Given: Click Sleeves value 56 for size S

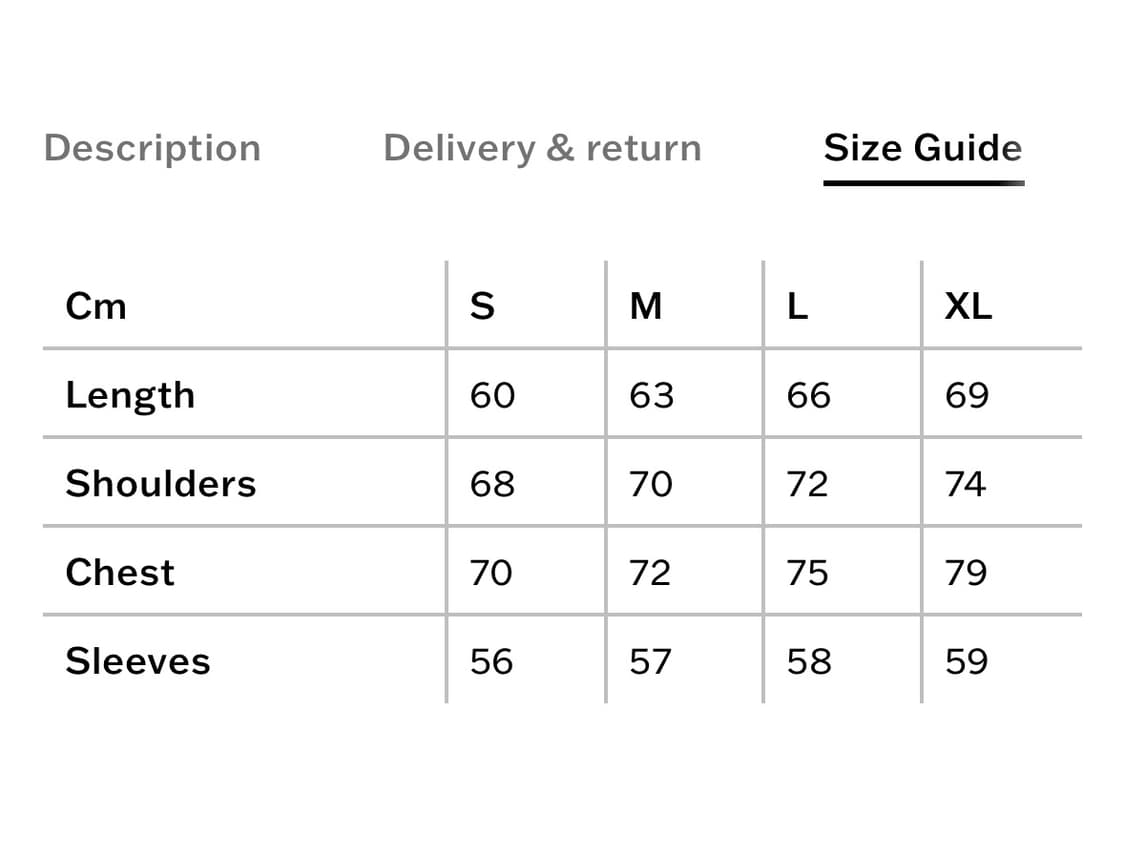Looking at the screenshot, I should (492, 662).
